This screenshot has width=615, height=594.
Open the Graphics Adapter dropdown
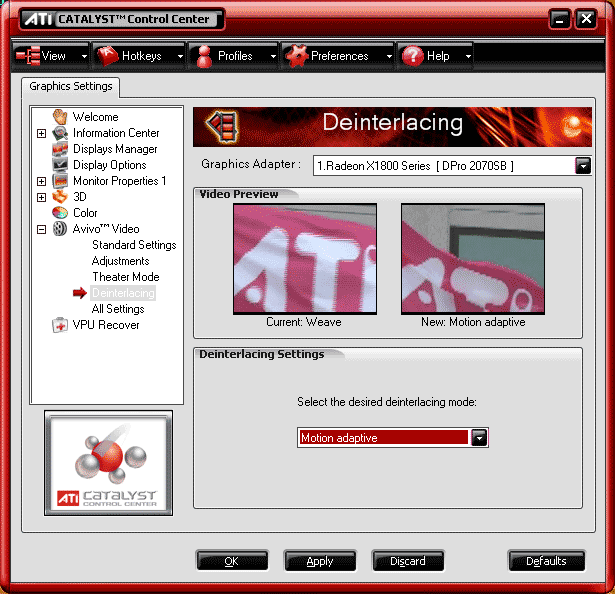[x=583, y=166]
